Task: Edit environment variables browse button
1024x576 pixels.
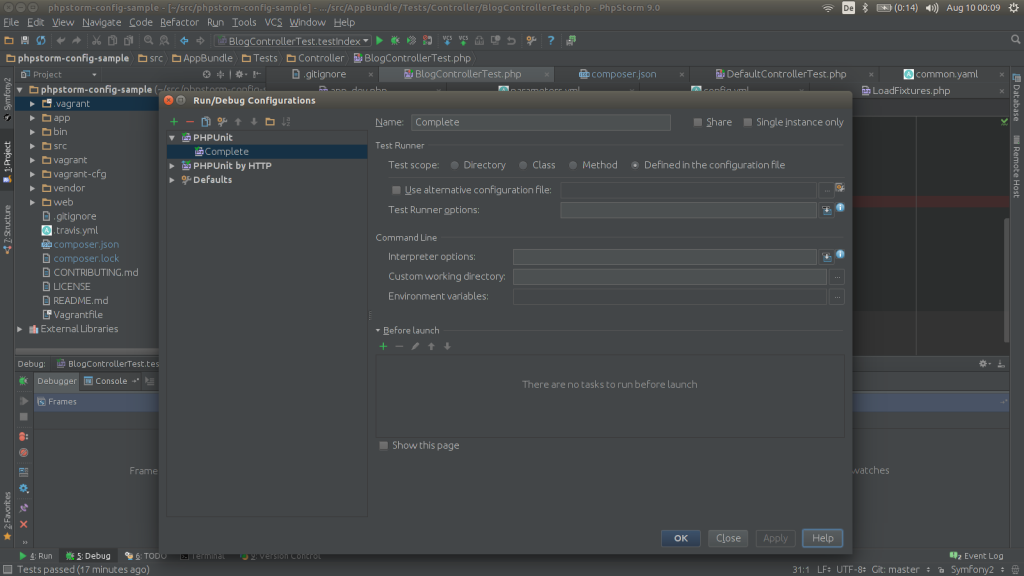Action: [x=837, y=297]
